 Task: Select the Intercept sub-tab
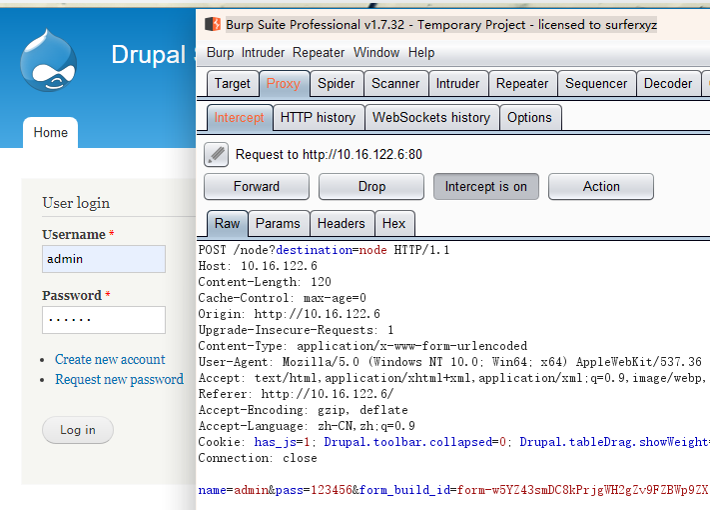pyautogui.click(x=239, y=117)
